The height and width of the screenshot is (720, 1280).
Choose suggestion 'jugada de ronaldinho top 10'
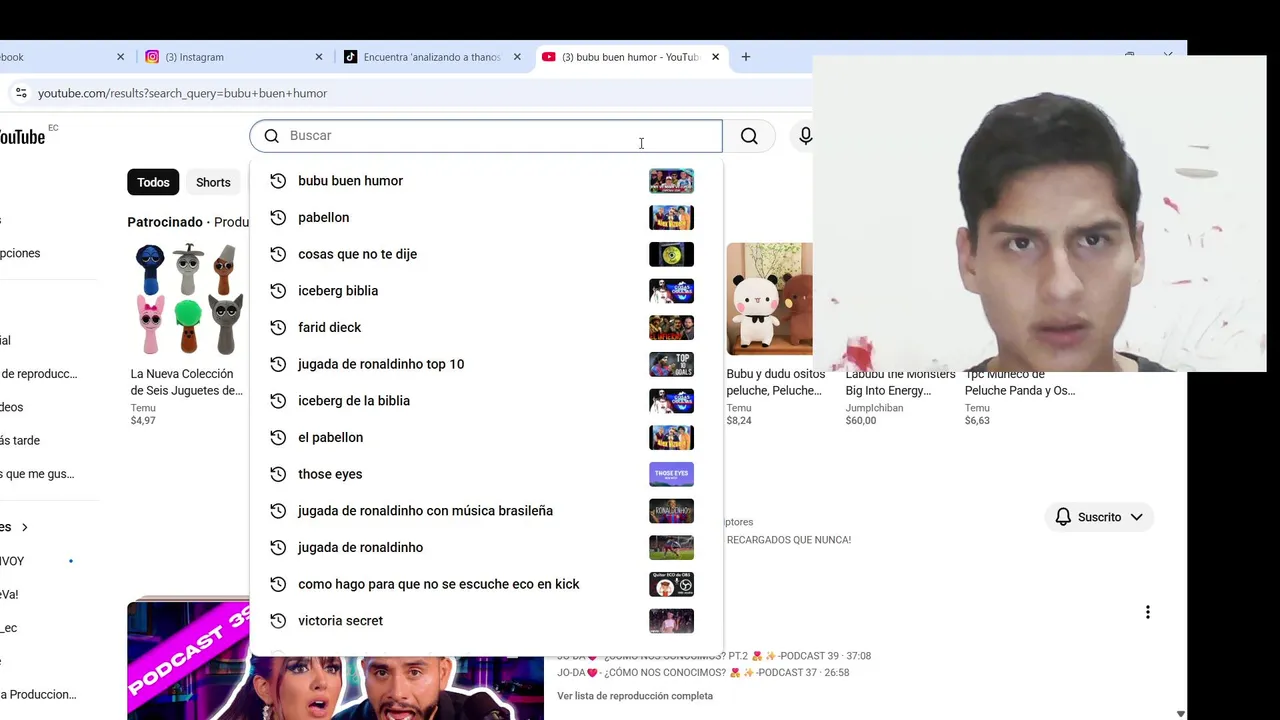[486, 364]
